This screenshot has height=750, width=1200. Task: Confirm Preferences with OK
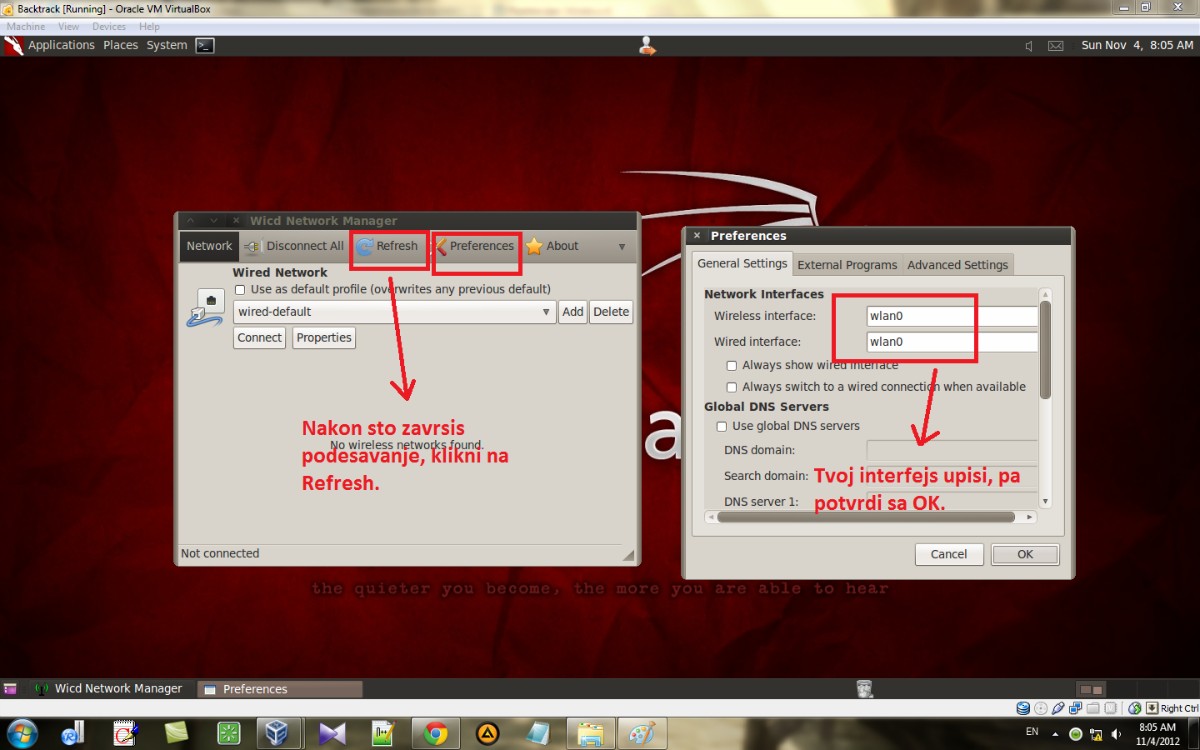[1025, 554]
